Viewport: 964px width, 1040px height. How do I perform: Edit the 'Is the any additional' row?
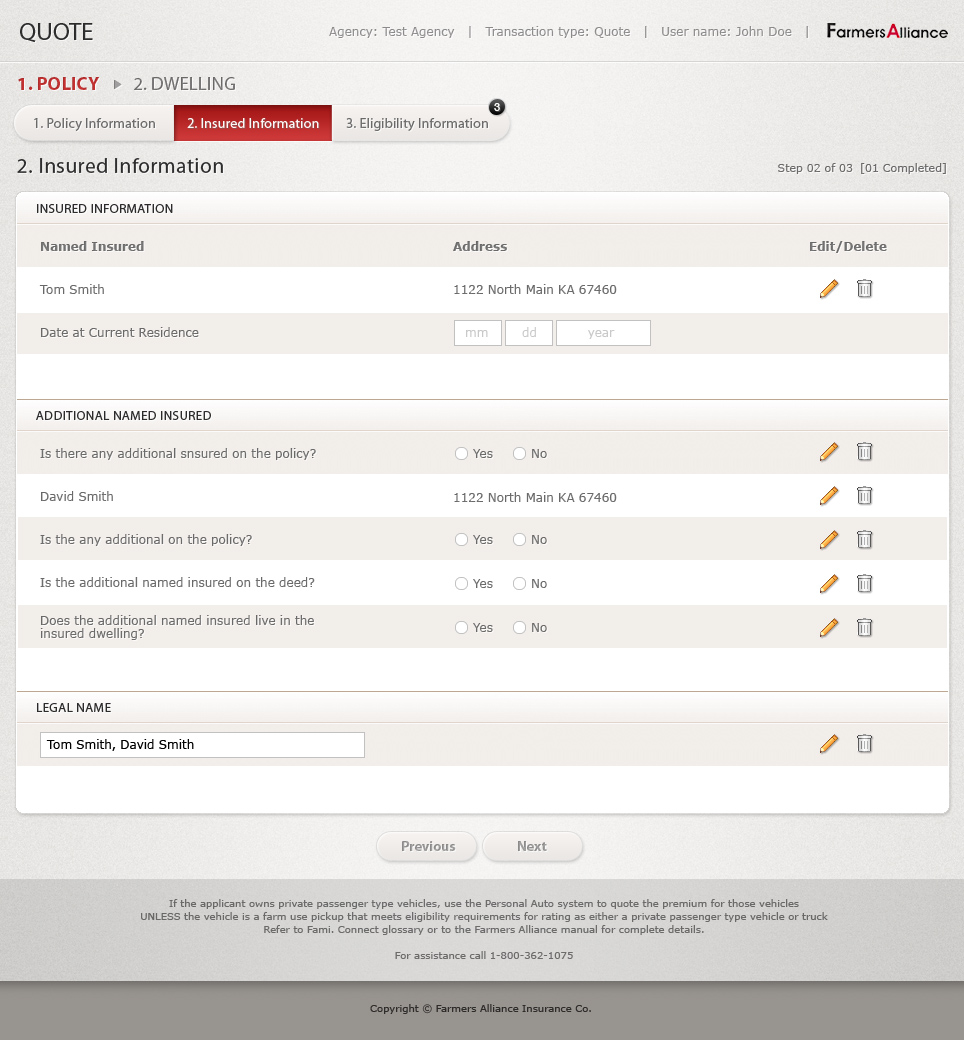point(829,539)
